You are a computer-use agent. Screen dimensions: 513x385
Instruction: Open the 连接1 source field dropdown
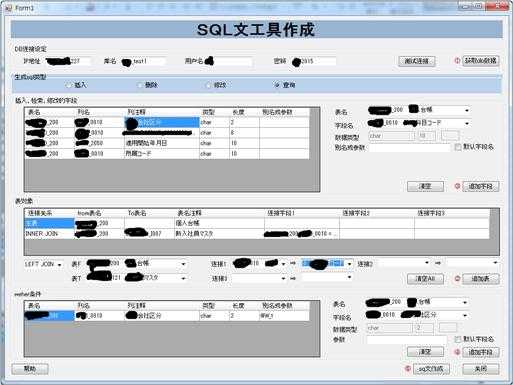click(x=283, y=264)
